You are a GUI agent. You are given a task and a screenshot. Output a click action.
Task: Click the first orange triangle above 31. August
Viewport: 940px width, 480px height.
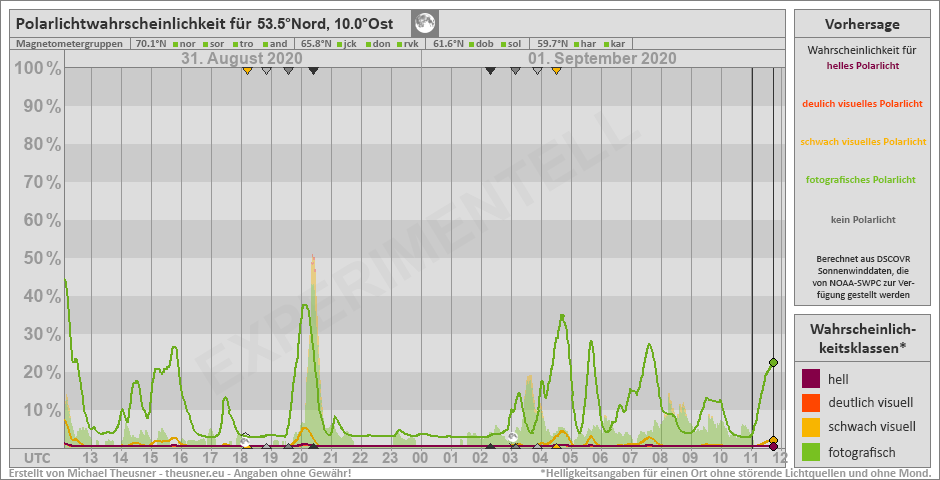pyautogui.click(x=247, y=71)
